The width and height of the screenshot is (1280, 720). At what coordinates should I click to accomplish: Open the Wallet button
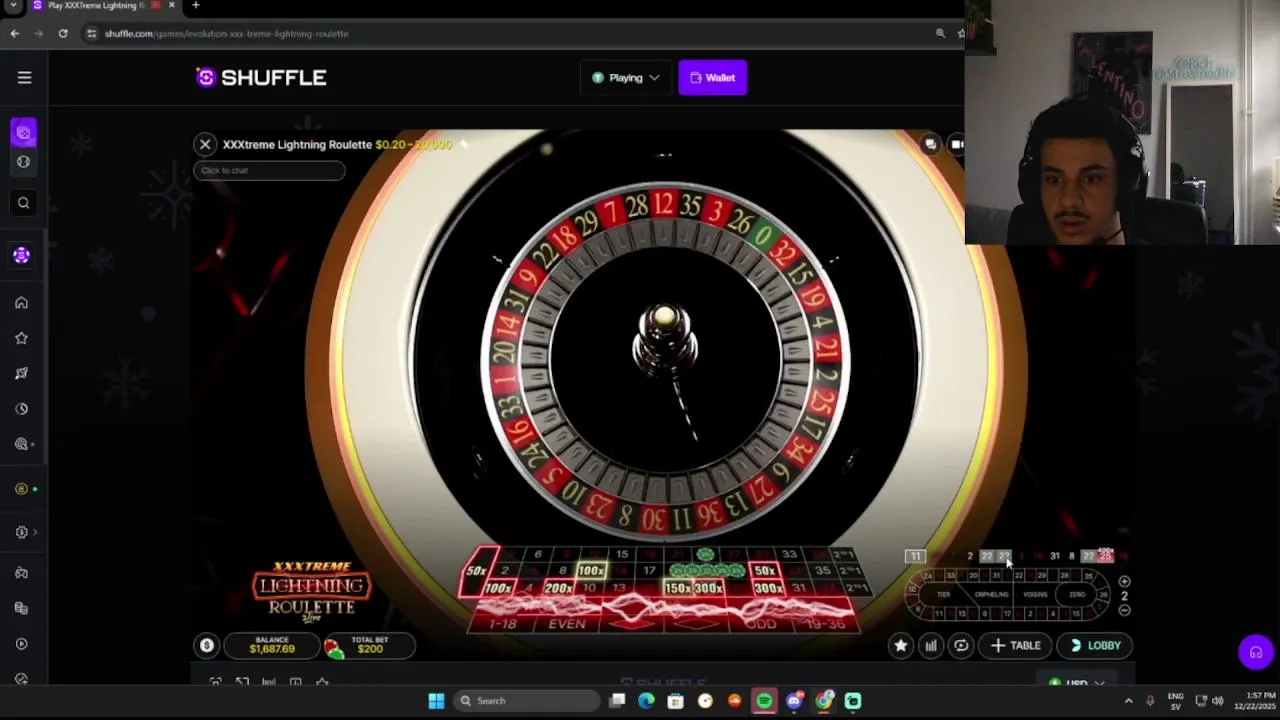pos(712,77)
